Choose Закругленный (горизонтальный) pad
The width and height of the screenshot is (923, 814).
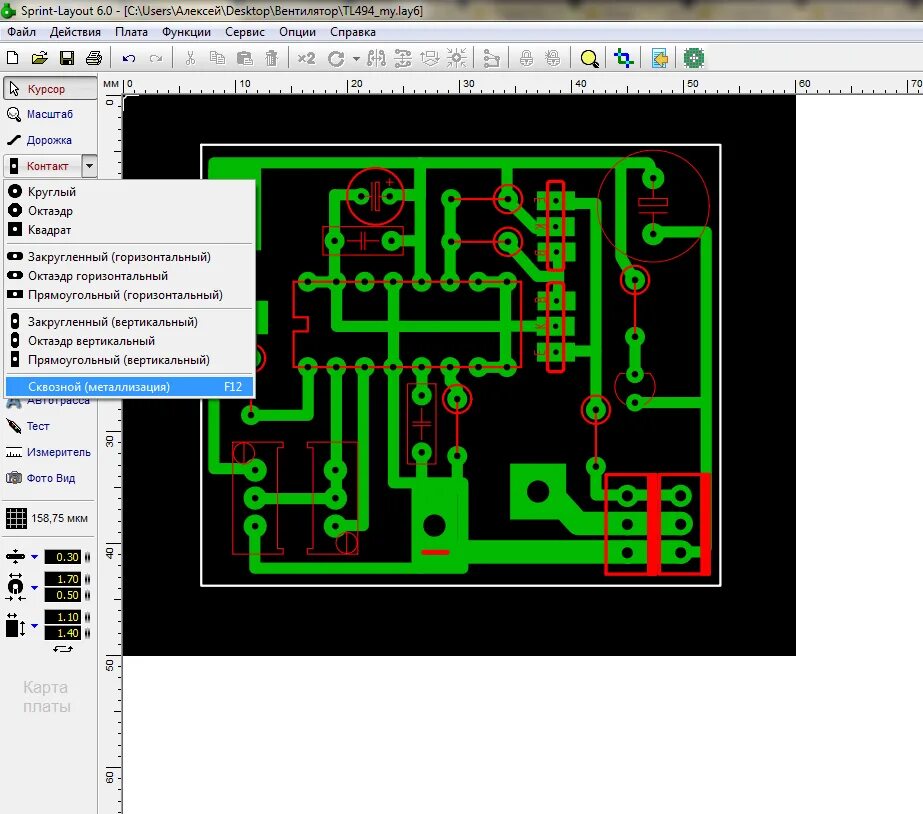pos(130,257)
